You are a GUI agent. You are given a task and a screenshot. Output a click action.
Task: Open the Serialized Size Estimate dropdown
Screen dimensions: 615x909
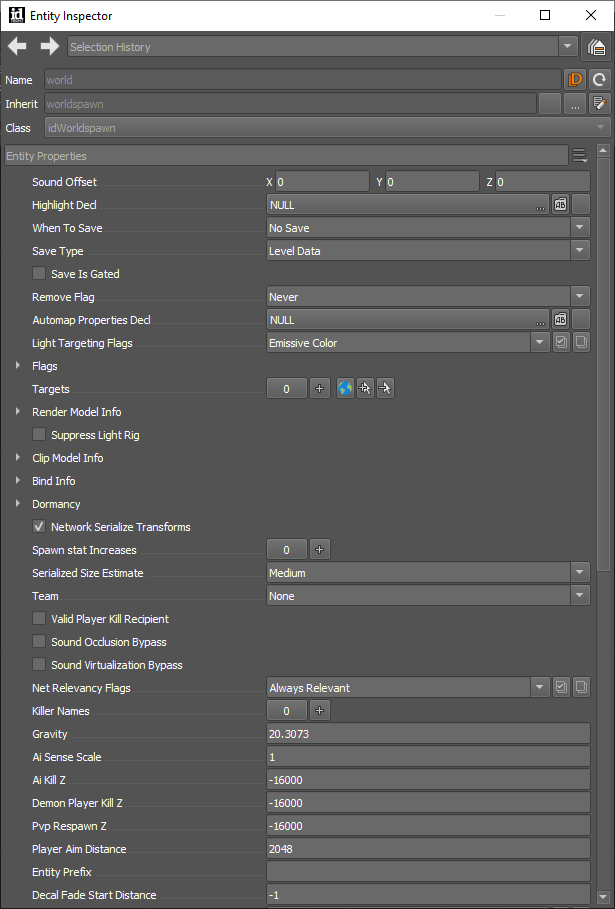click(x=580, y=573)
